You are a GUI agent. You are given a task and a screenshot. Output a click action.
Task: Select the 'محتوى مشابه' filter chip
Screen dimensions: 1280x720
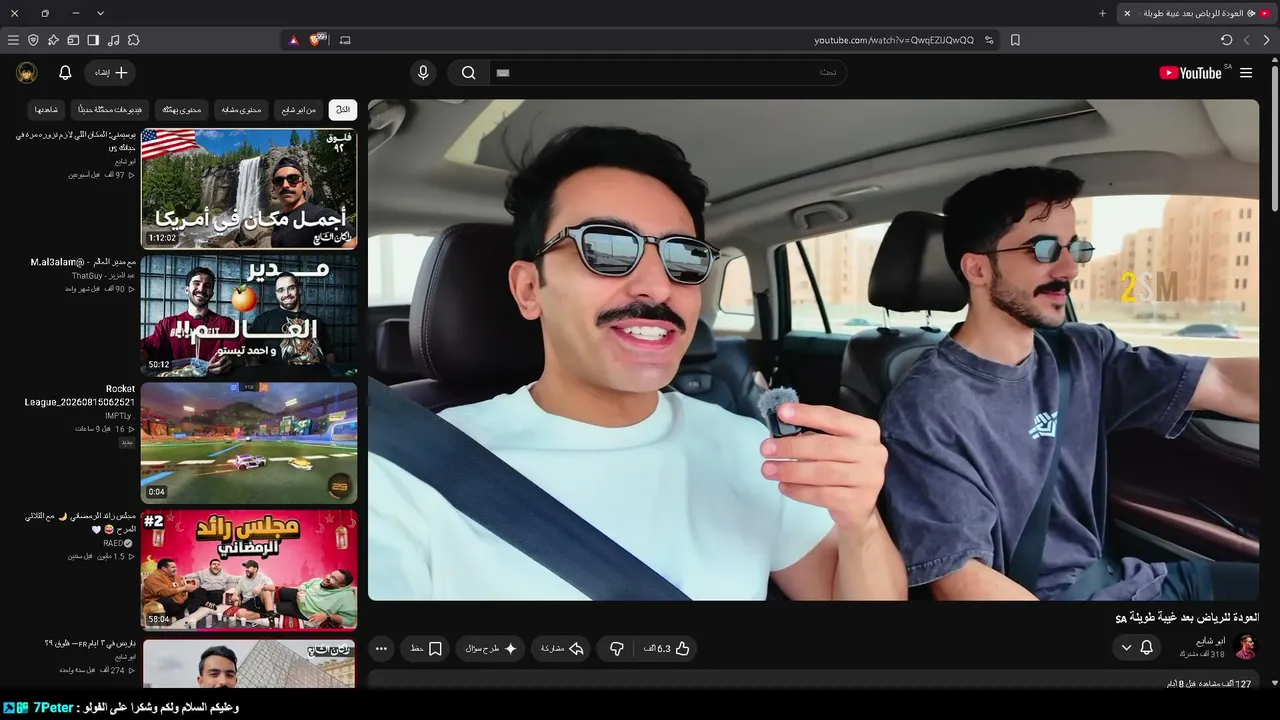[241, 109]
